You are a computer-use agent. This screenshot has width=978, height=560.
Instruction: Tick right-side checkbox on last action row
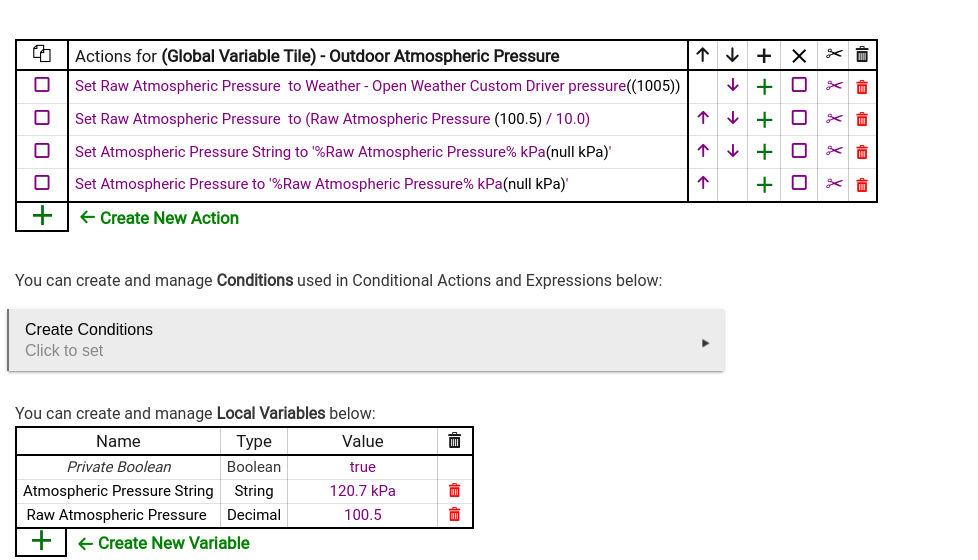click(799, 183)
